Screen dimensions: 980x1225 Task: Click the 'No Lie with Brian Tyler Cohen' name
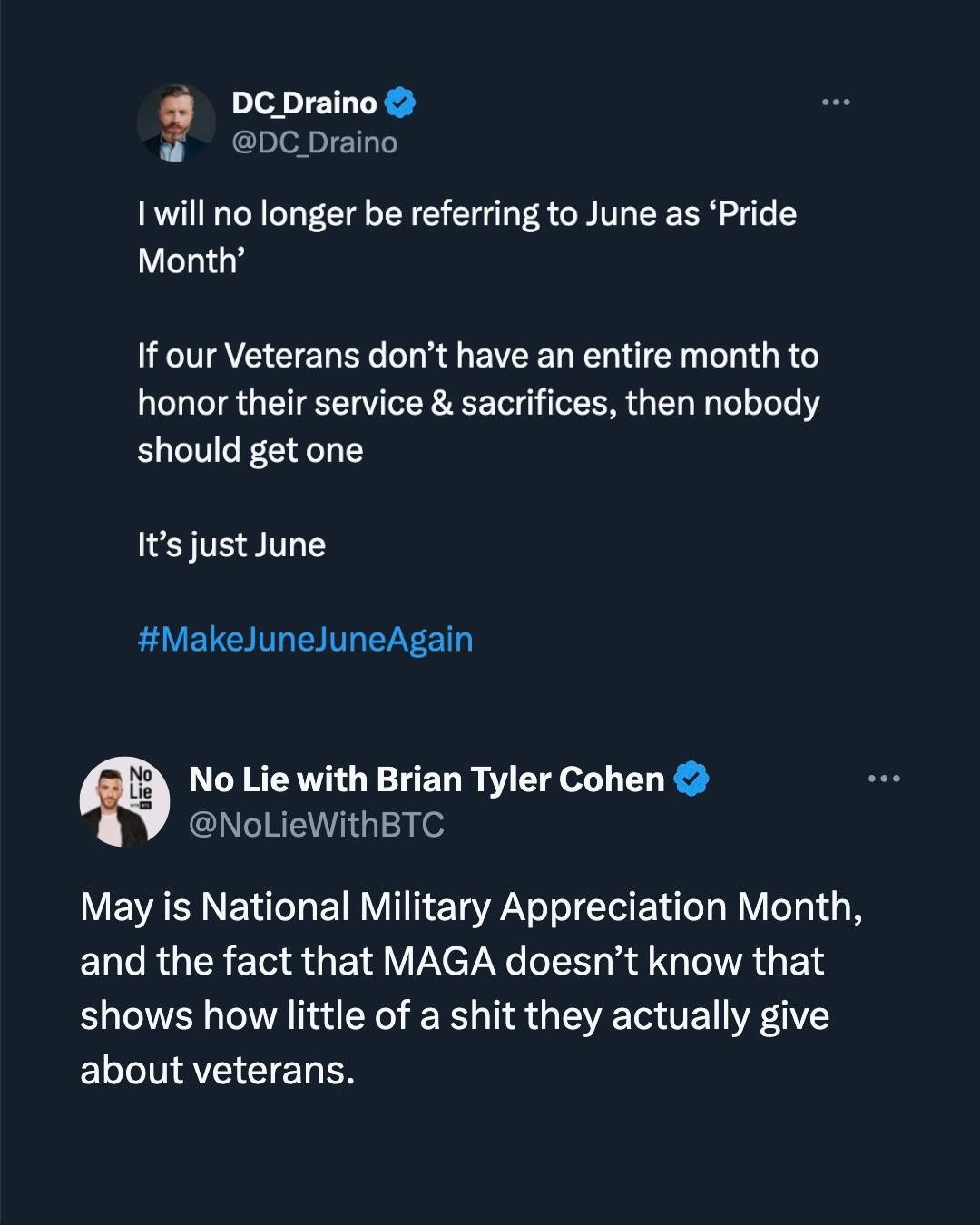(x=426, y=779)
